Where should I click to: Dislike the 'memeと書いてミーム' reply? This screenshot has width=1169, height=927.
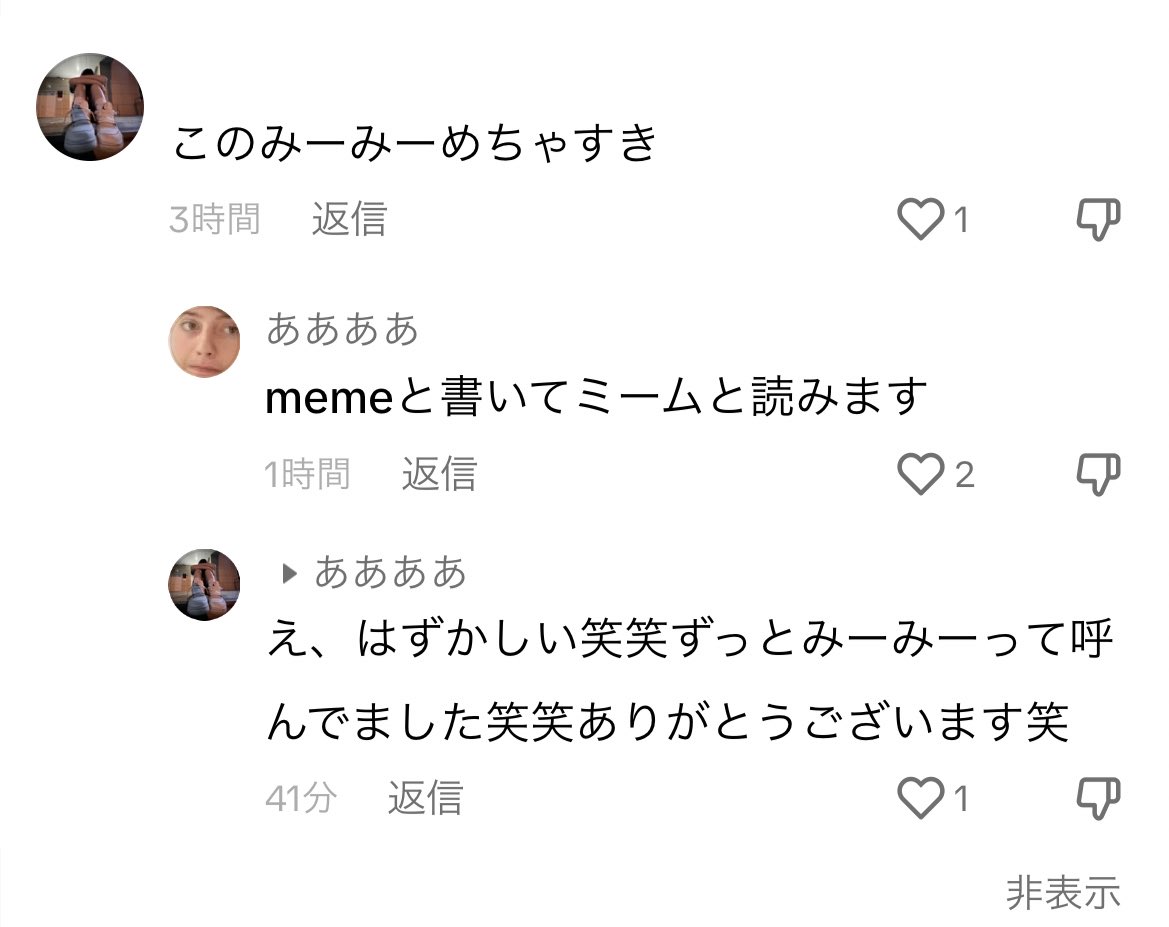(1097, 474)
